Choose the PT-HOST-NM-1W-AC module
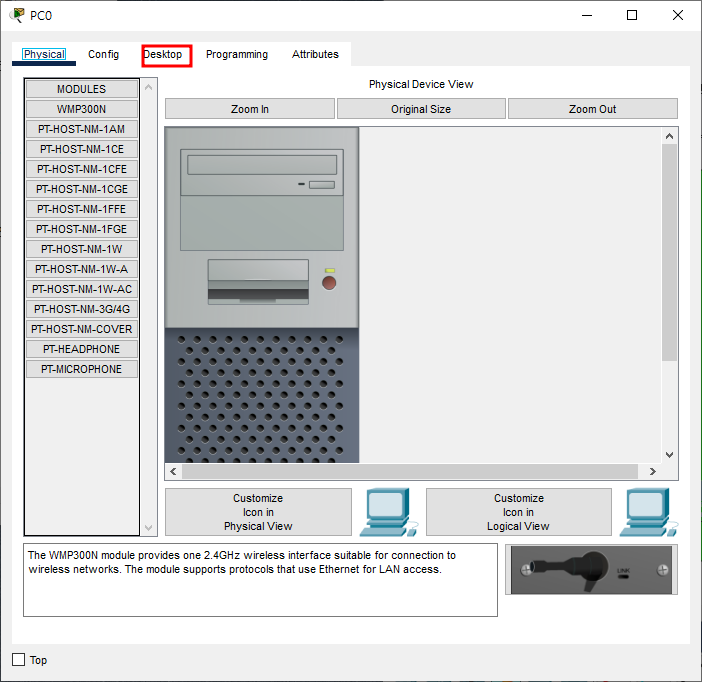 (x=81, y=289)
